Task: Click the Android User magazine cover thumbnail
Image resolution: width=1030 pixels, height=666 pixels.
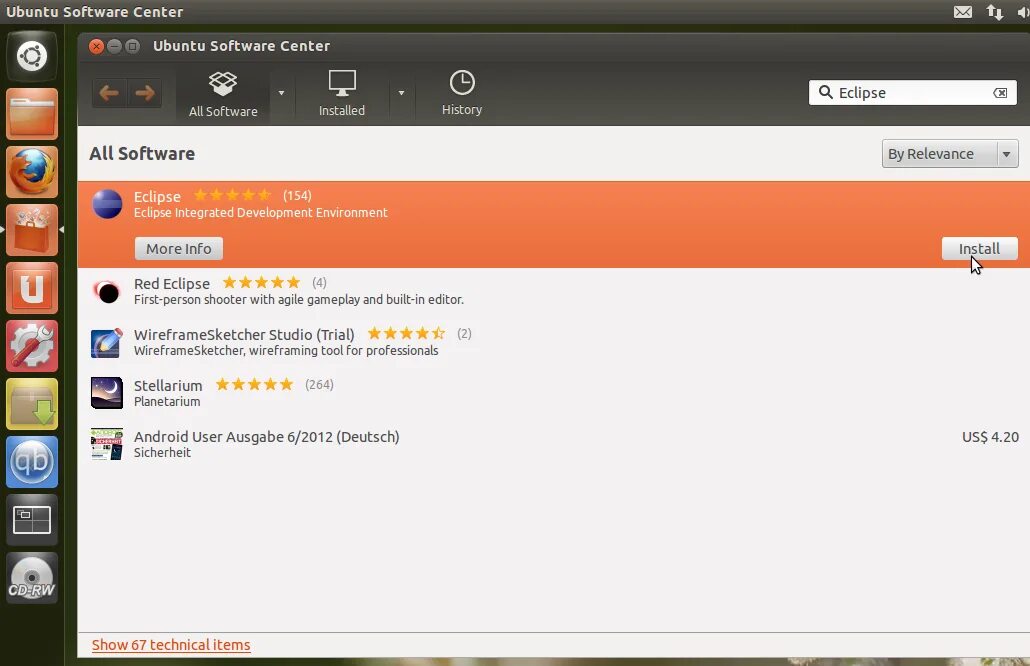Action: point(107,444)
